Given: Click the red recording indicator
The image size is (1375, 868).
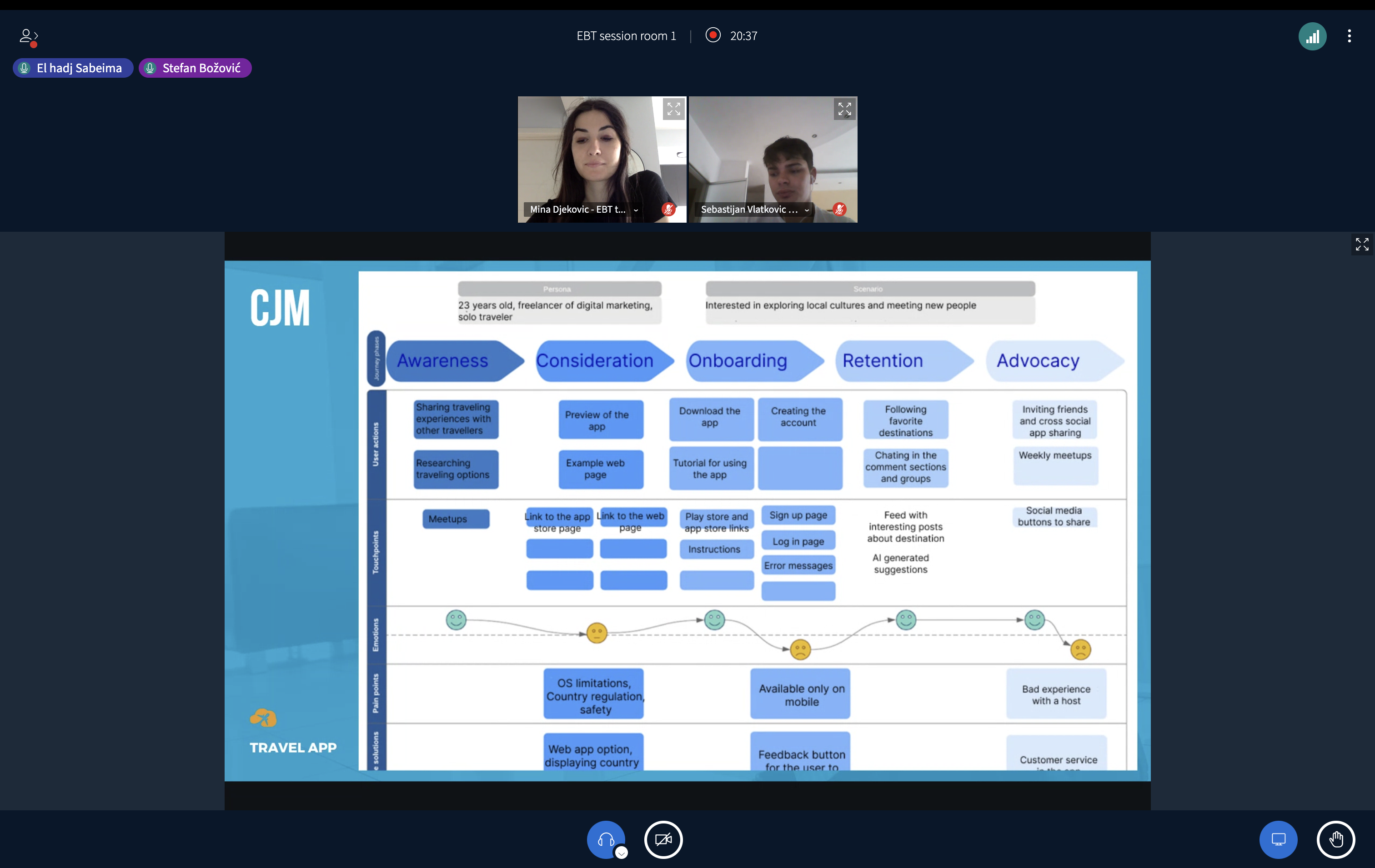Looking at the screenshot, I should tap(713, 35).
